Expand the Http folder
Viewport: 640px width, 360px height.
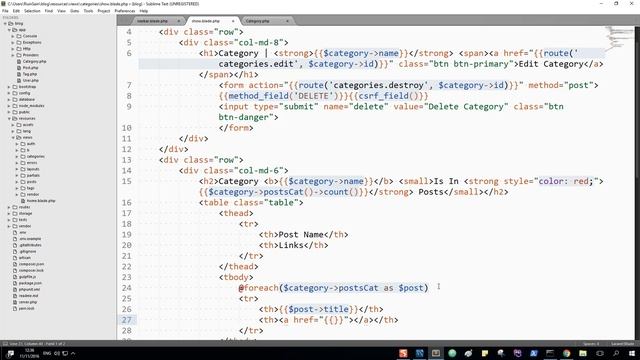(13, 49)
